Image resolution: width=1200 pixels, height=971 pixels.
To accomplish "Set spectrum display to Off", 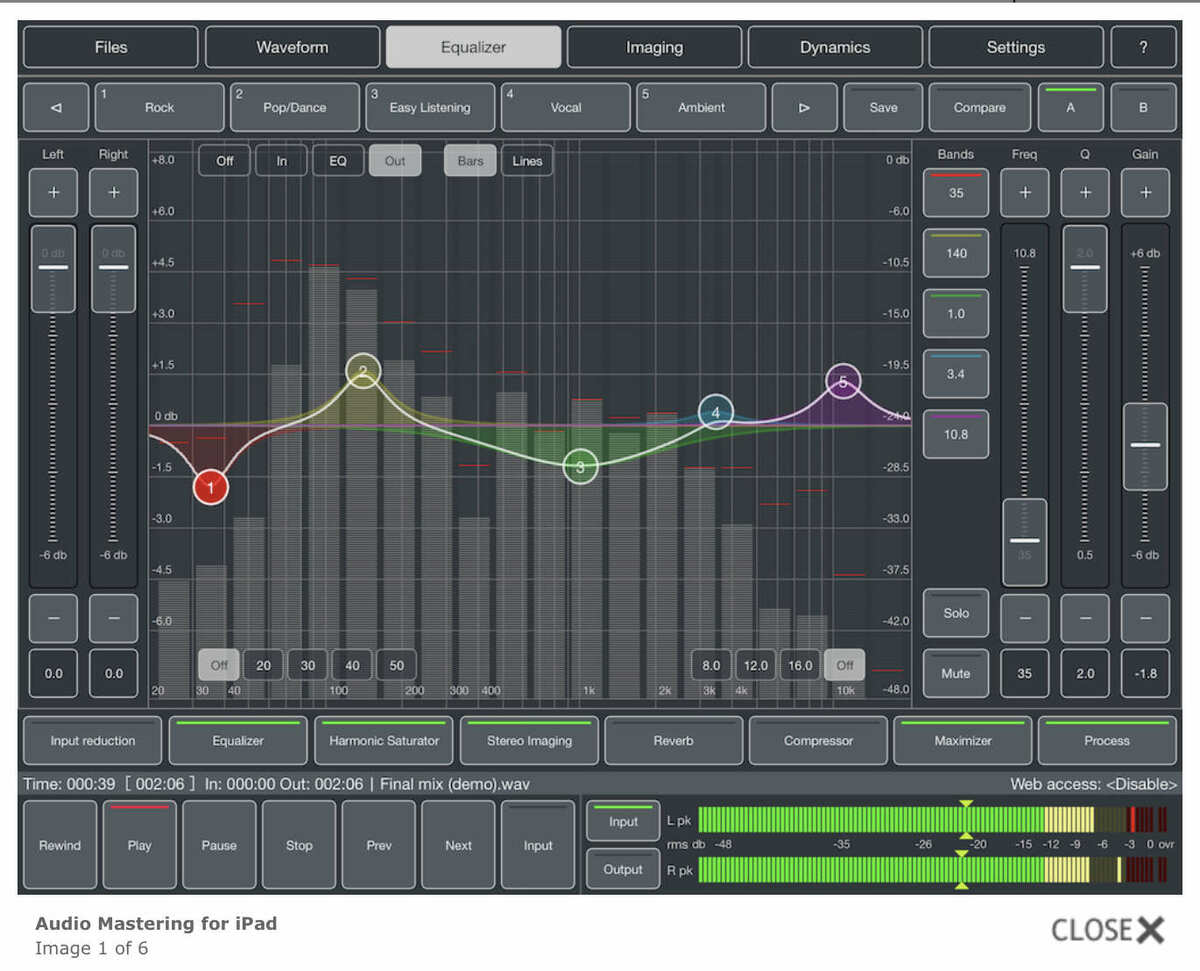I will tap(225, 160).
